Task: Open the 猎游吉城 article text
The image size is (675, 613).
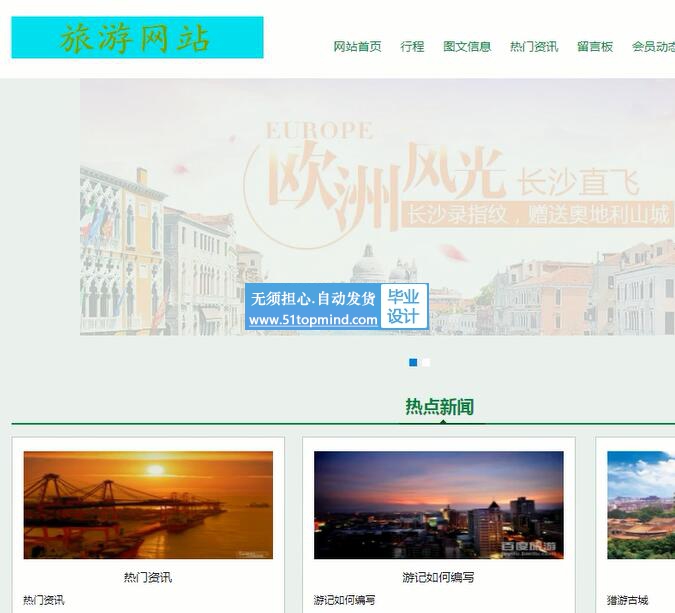Action: click(628, 600)
